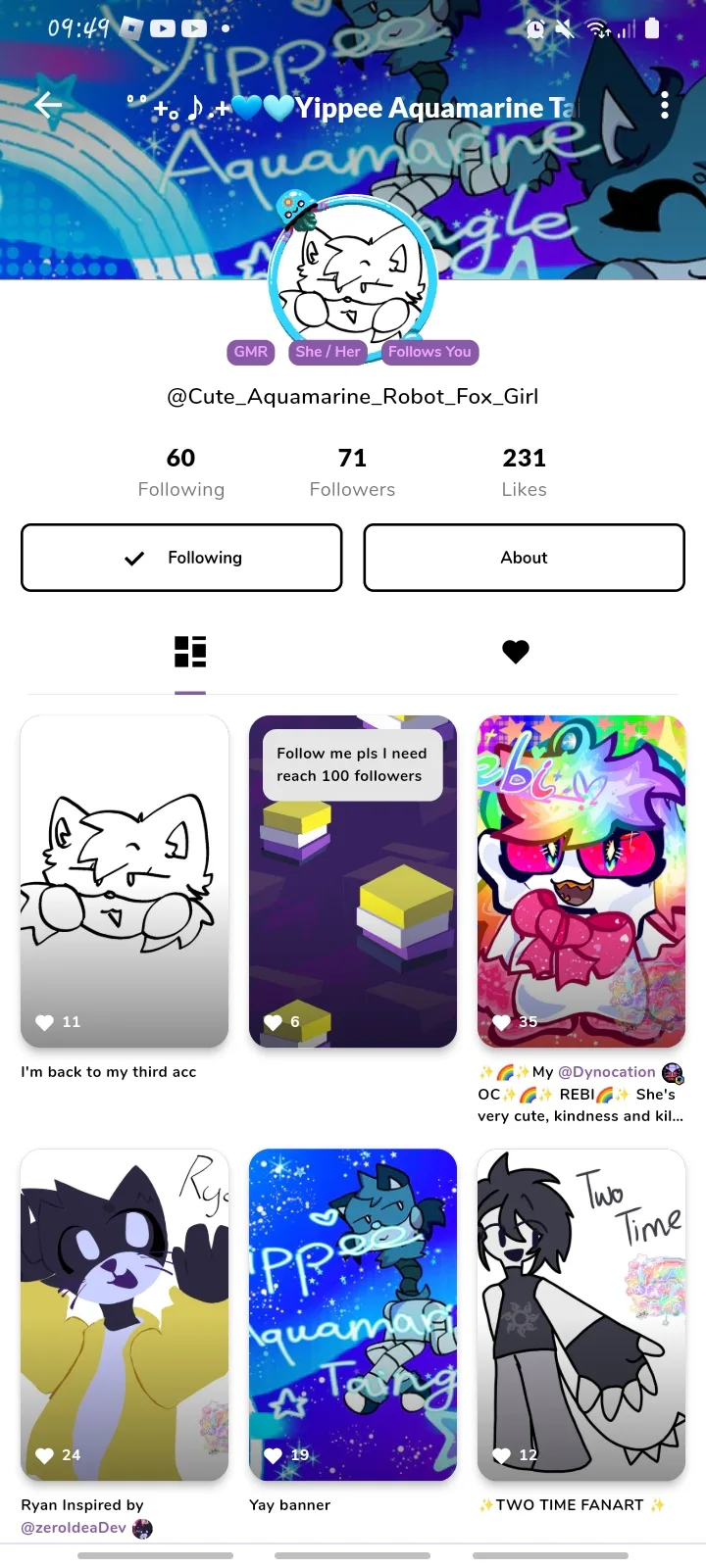706x1568 pixels.
Task: Tap heart icon on Yay banner post
Action: click(x=273, y=1455)
